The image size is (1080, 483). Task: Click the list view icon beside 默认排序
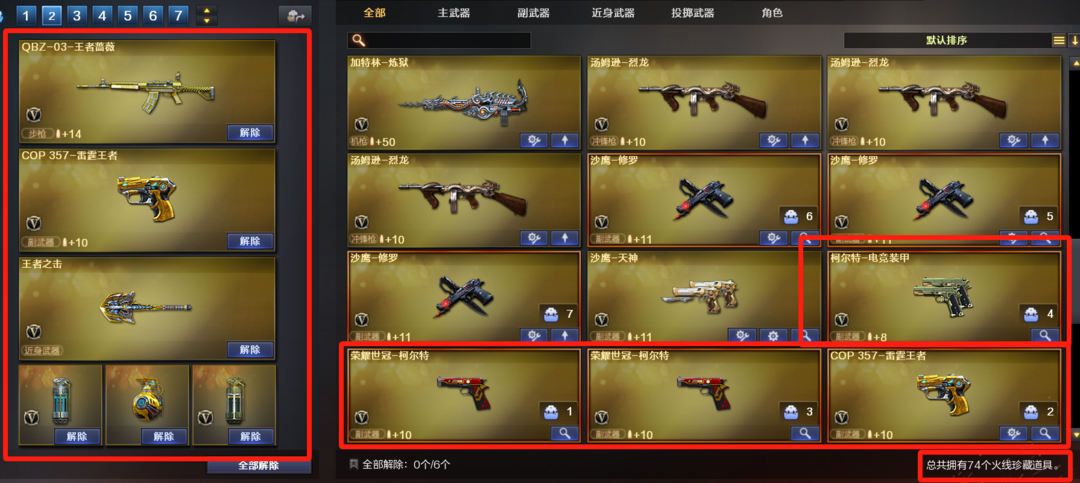coord(1059,40)
